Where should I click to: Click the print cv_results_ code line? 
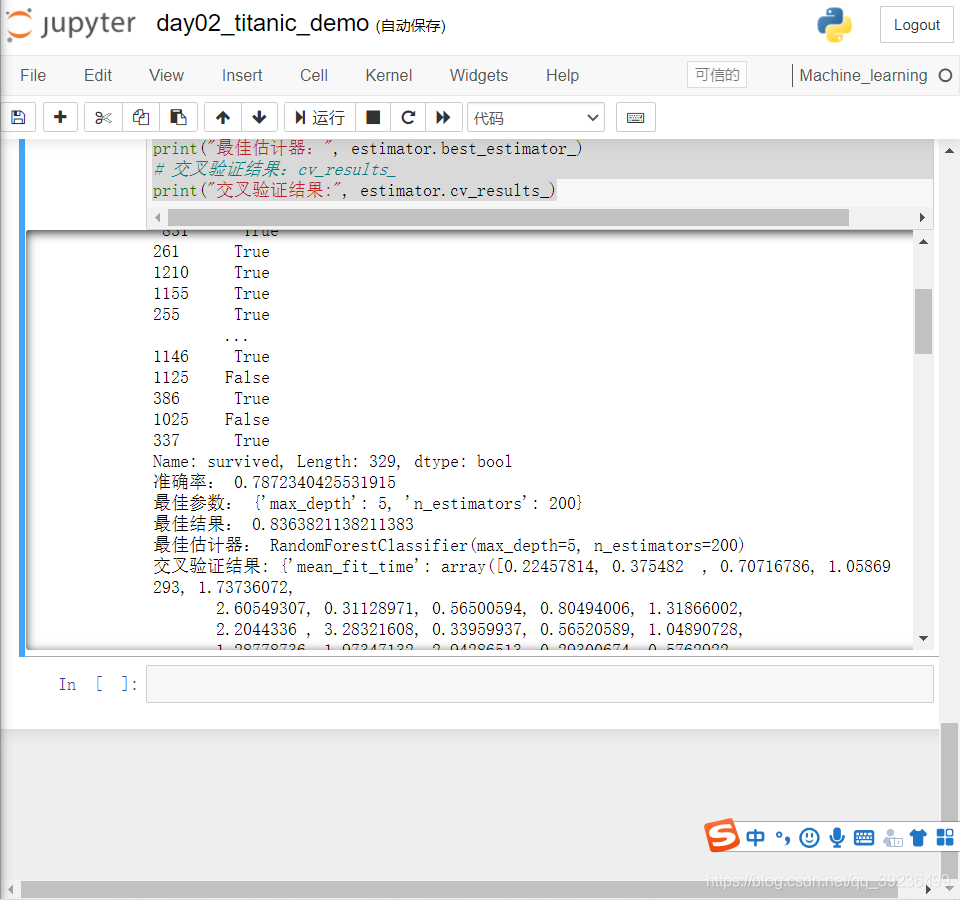(x=353, y=190)
